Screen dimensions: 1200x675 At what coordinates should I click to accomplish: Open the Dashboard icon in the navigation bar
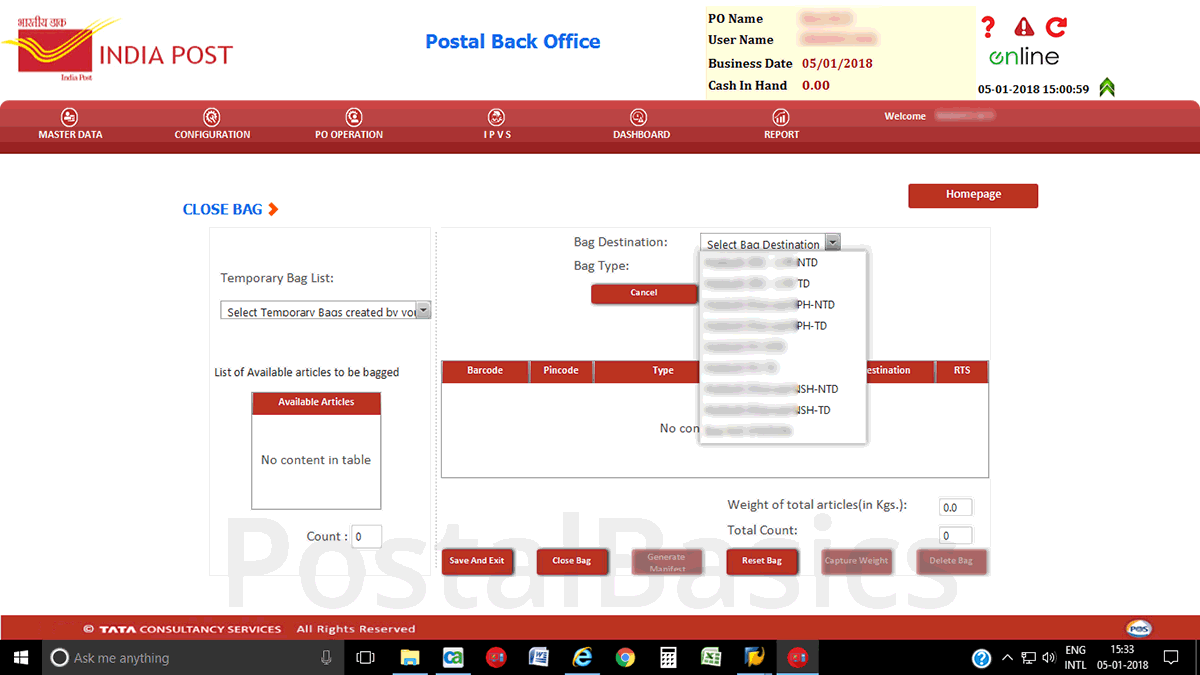(639, 118)
